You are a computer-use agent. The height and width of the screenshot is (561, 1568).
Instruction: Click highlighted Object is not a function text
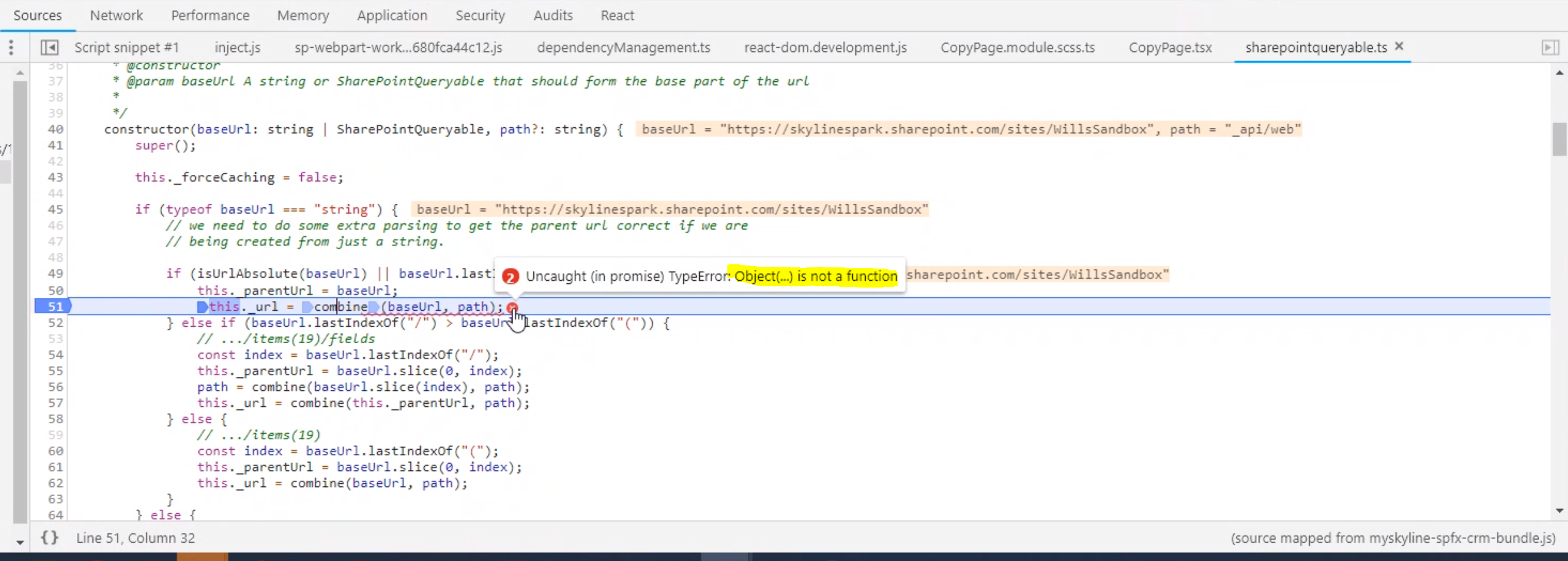814,277
